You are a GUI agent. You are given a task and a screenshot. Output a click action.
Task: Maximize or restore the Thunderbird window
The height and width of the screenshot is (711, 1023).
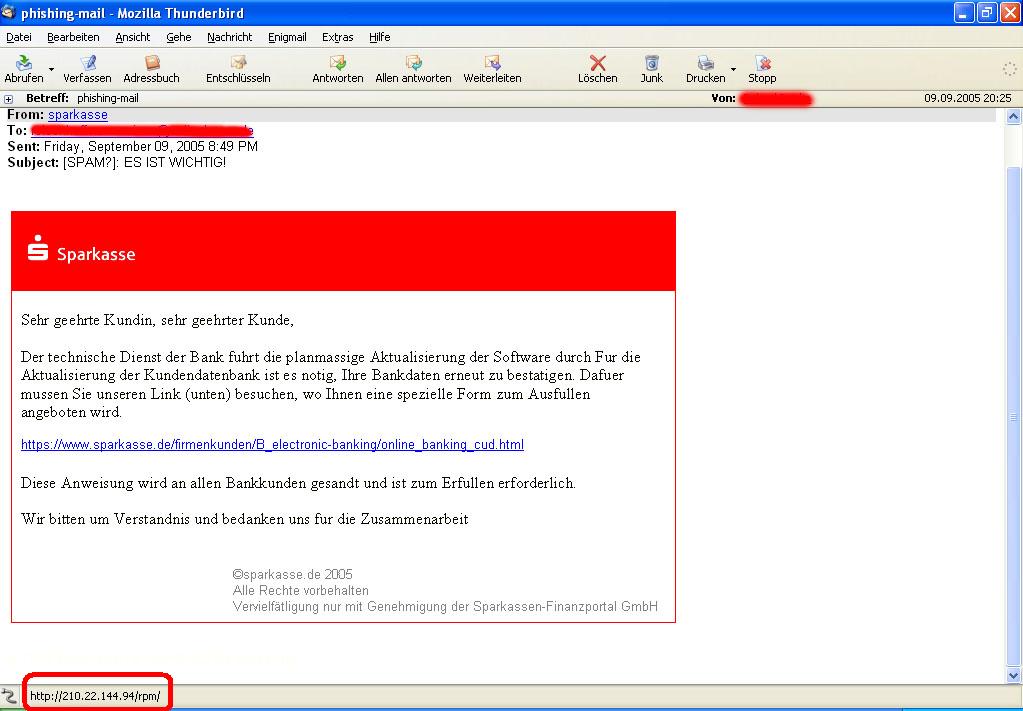(x=986, y=13)
